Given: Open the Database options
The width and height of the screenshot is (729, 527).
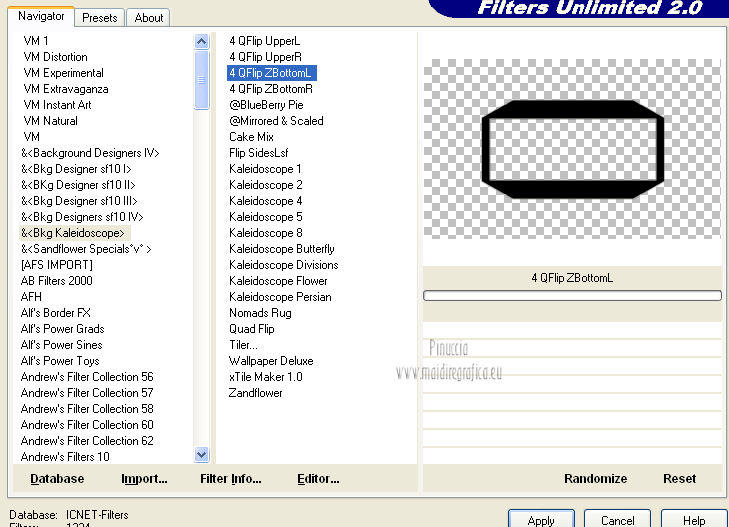Looking at the screenshot, I should coord(57,479).
